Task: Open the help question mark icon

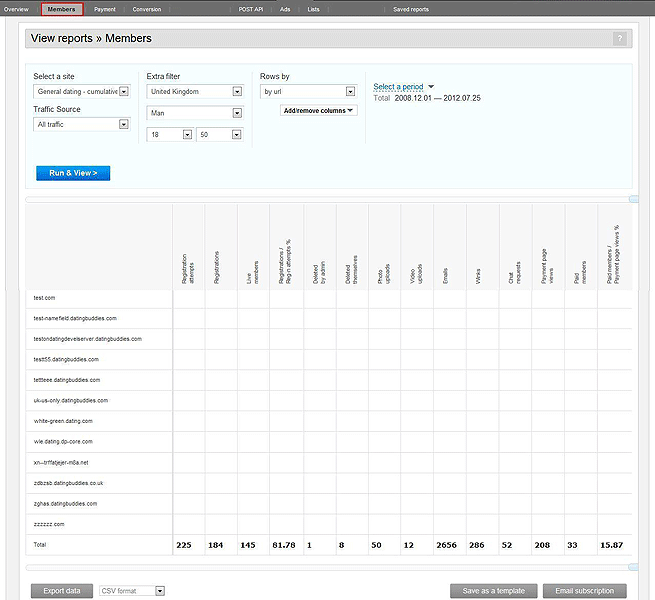Action: coord(619,38)
